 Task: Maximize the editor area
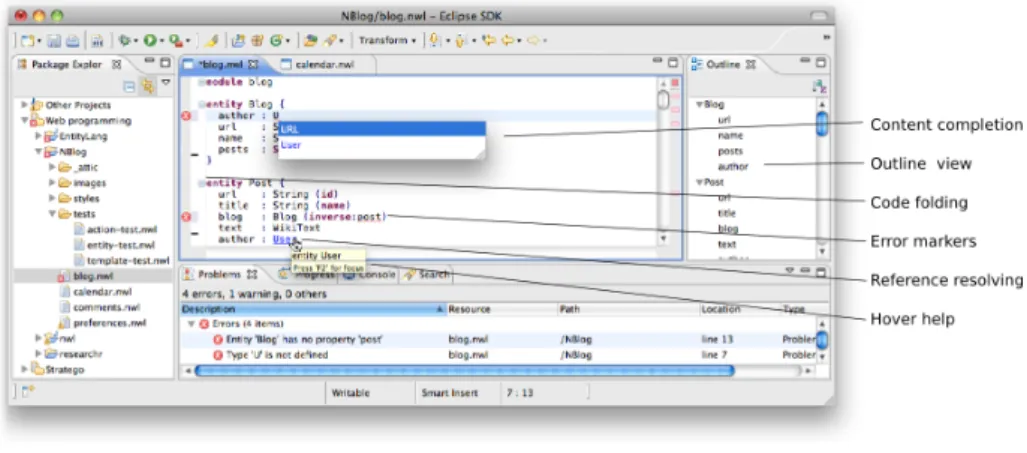(673, 63)
